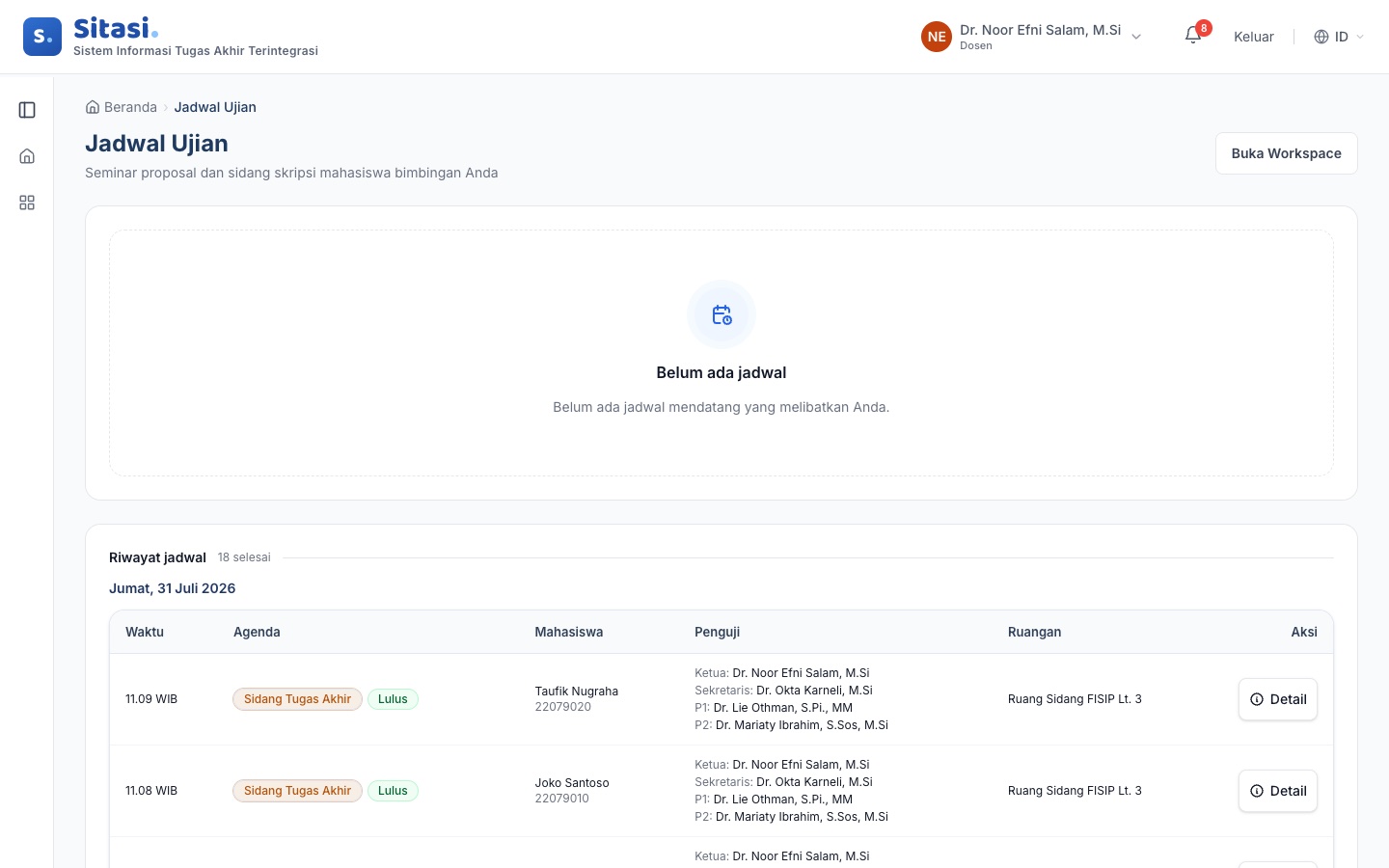Open Buka Workspace button
This screenshot has height=868, width=1389.
(x=1287, y=153)
